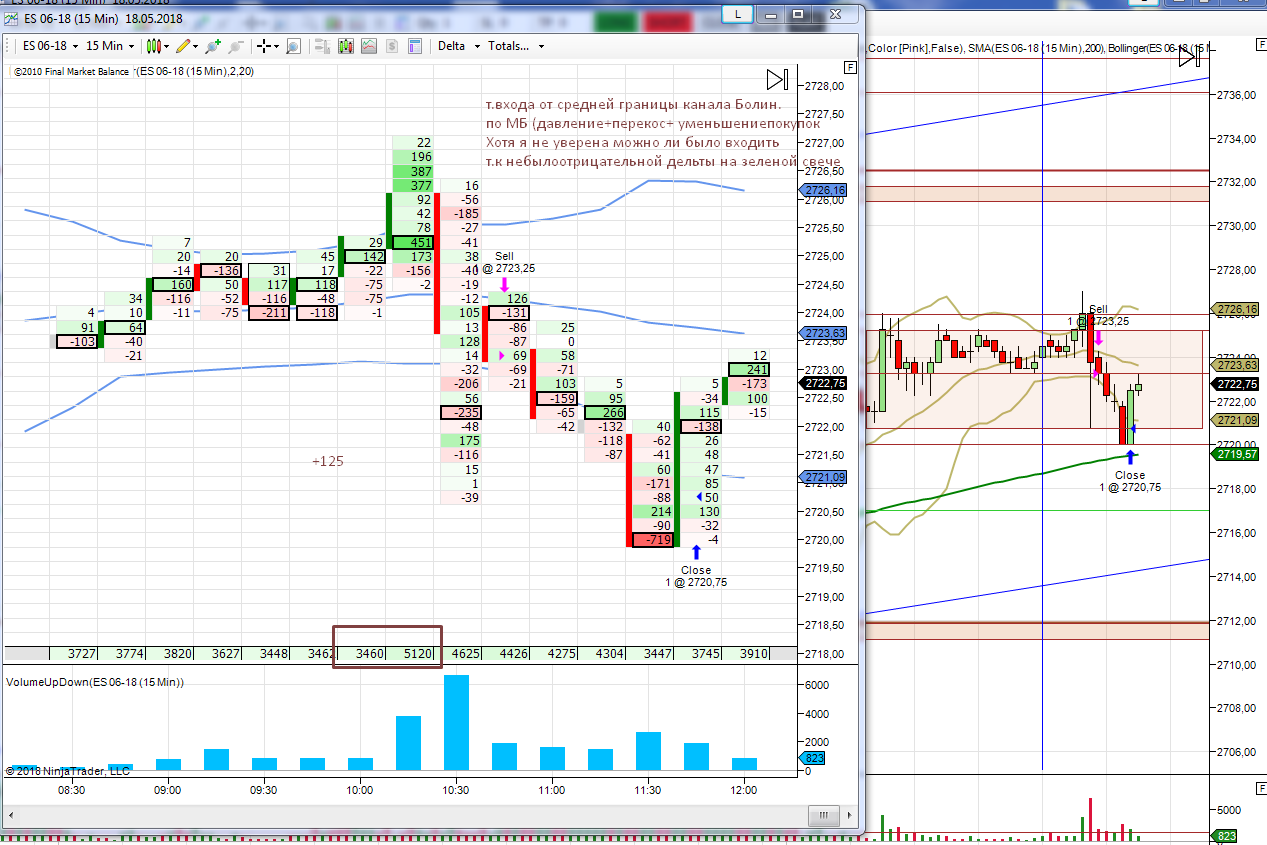1267x845 pixels.
Task: Open the Delta dropdown
Action: 459,46
